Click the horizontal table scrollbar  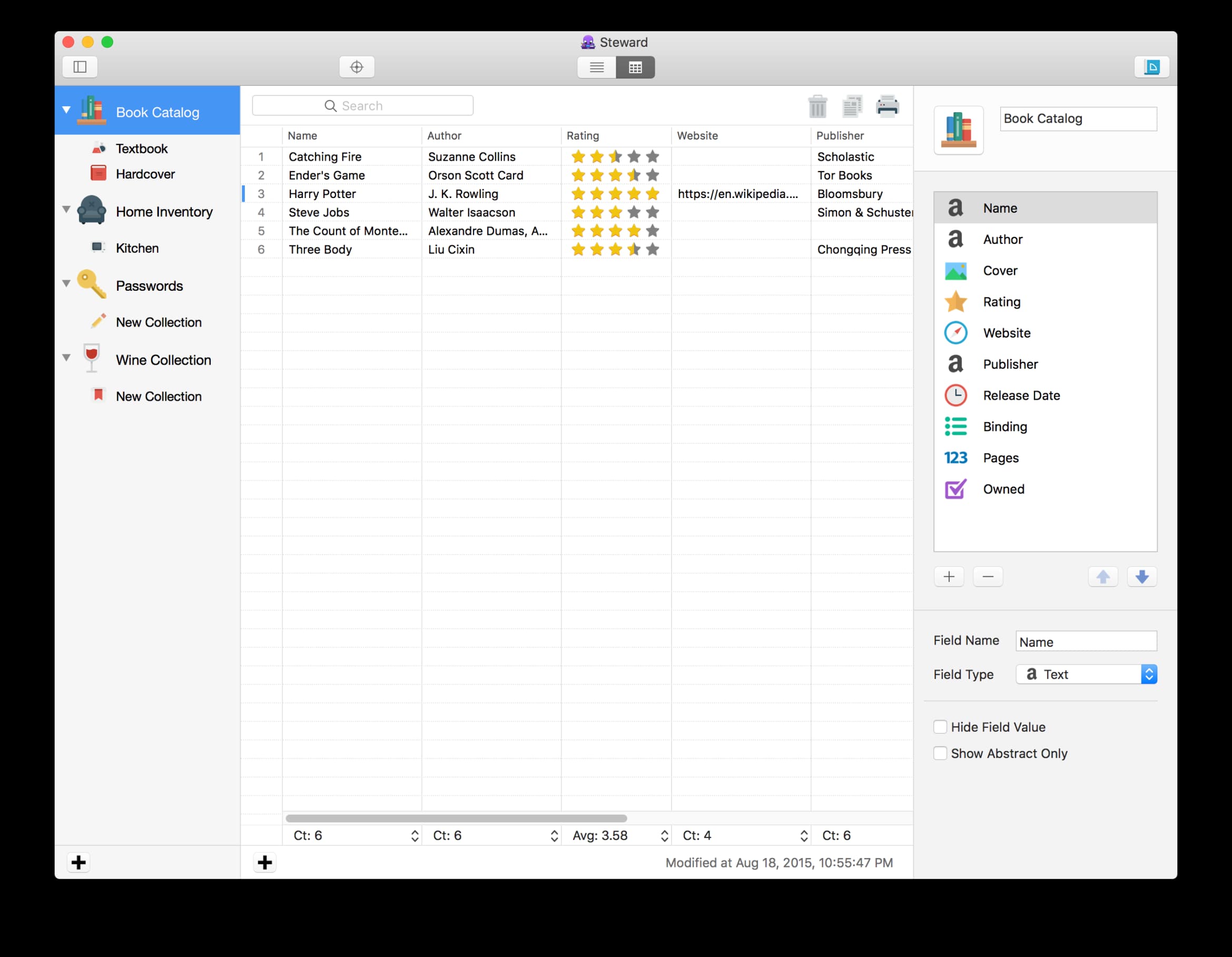pos(456,818)
